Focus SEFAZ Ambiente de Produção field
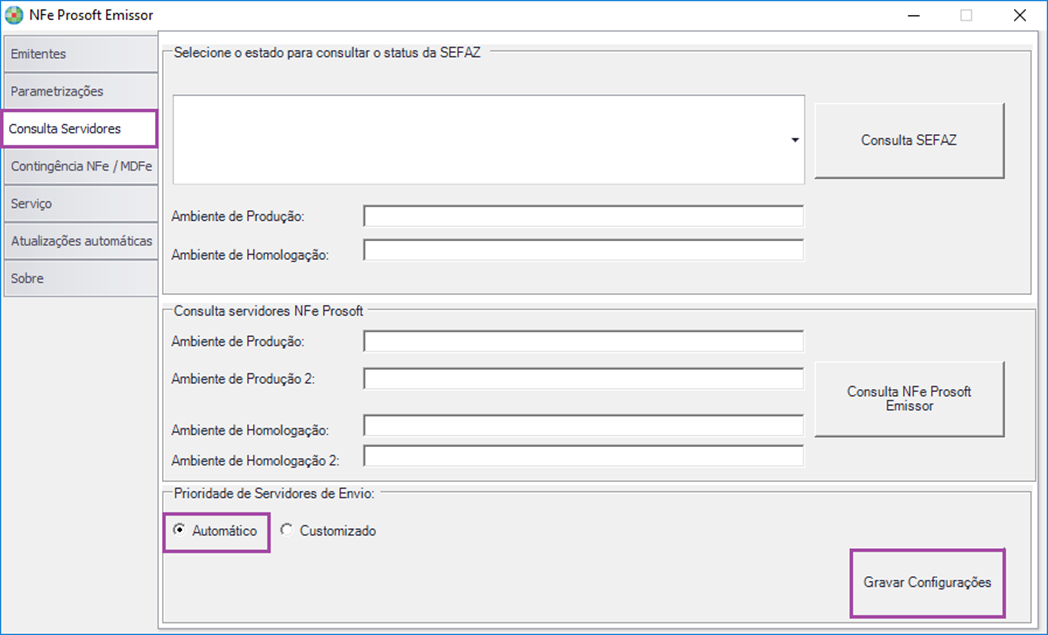 [583, 217]
